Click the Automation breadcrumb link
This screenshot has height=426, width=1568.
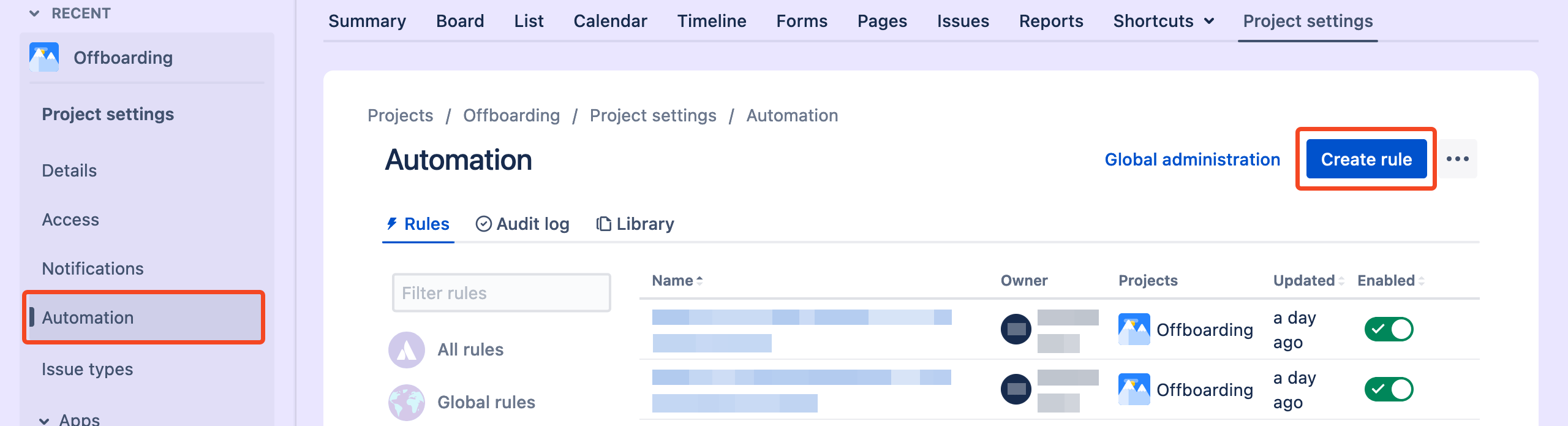tap(792, 115)
